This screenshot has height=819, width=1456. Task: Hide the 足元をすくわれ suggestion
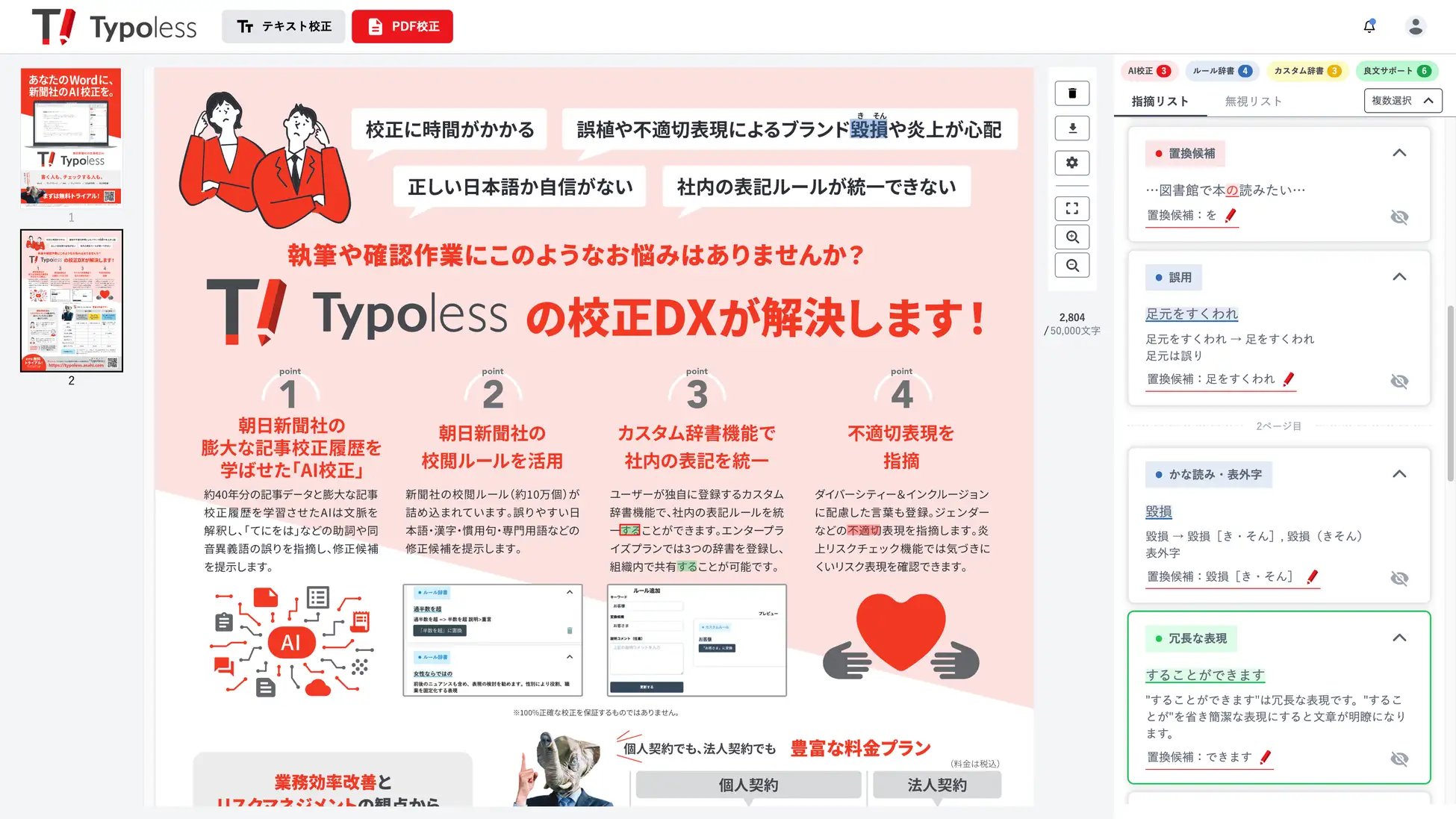click(x=1399, y=382)
